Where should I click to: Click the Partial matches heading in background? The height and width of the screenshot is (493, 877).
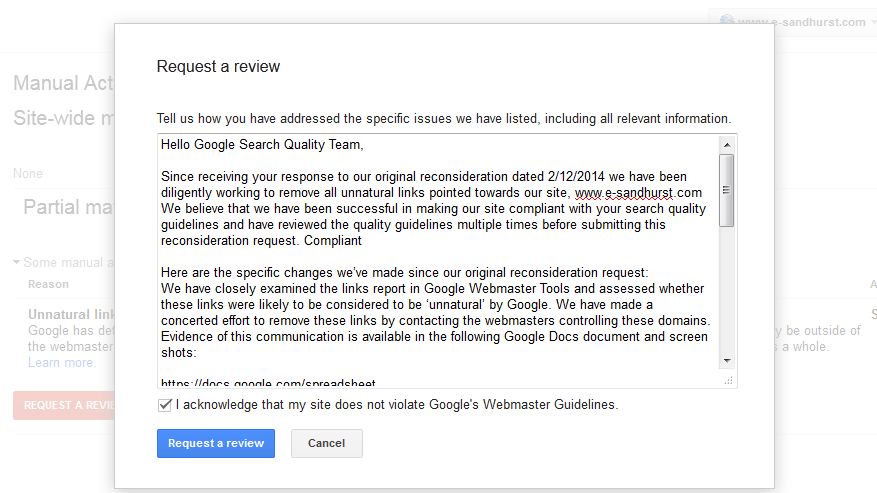coord(68,207)
